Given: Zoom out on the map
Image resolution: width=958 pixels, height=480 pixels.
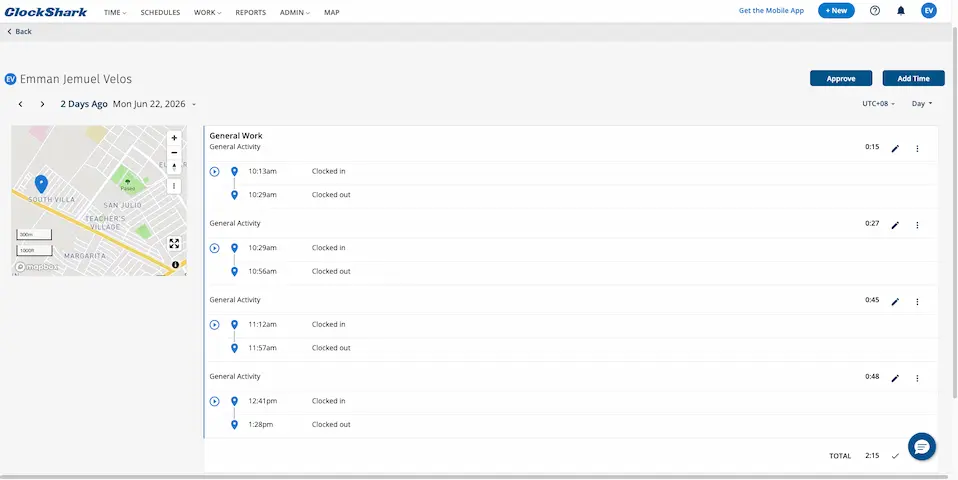Looking at the screenshot, I should pos(174,153).
